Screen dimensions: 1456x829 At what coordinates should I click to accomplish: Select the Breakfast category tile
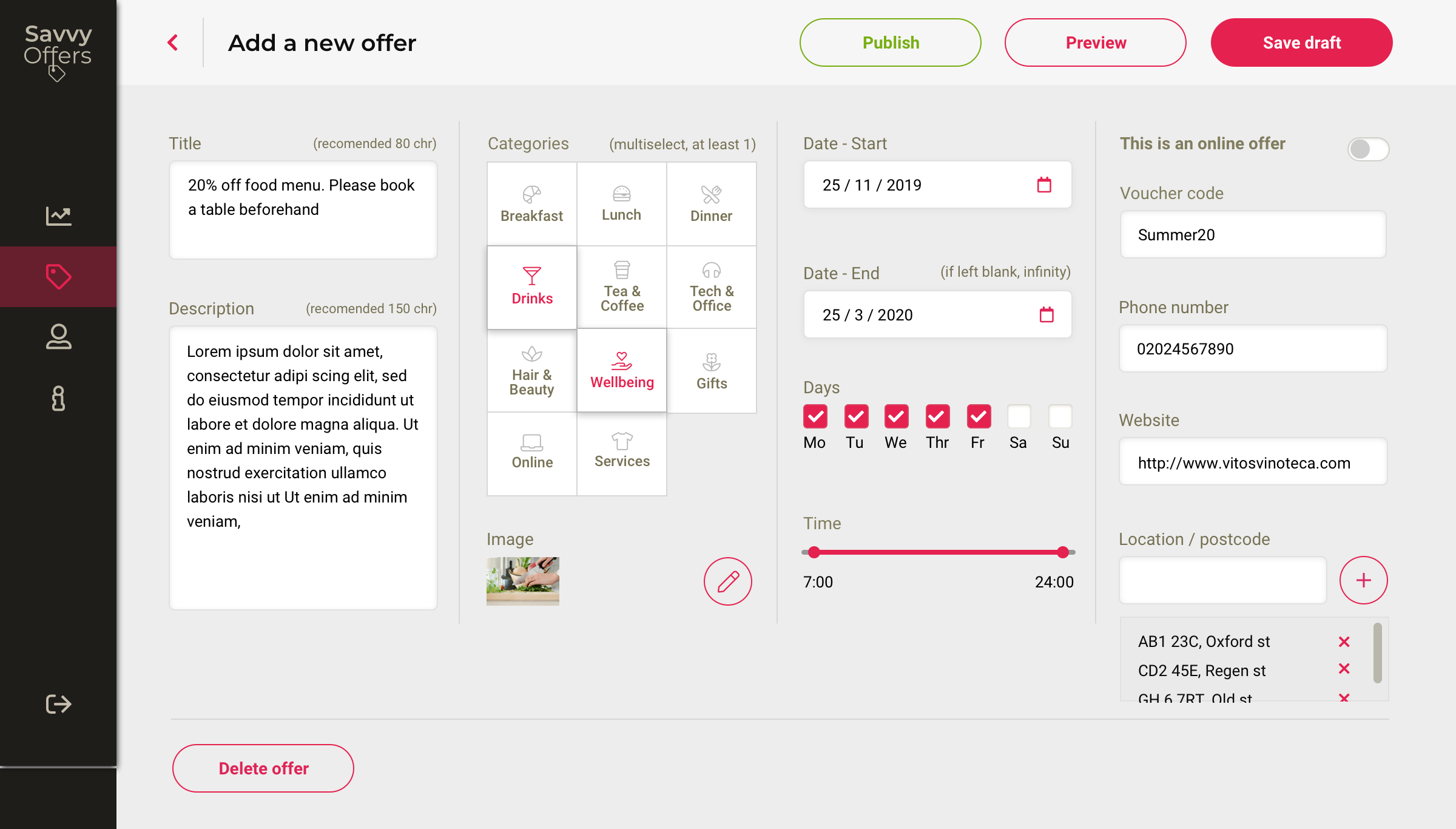531,204
